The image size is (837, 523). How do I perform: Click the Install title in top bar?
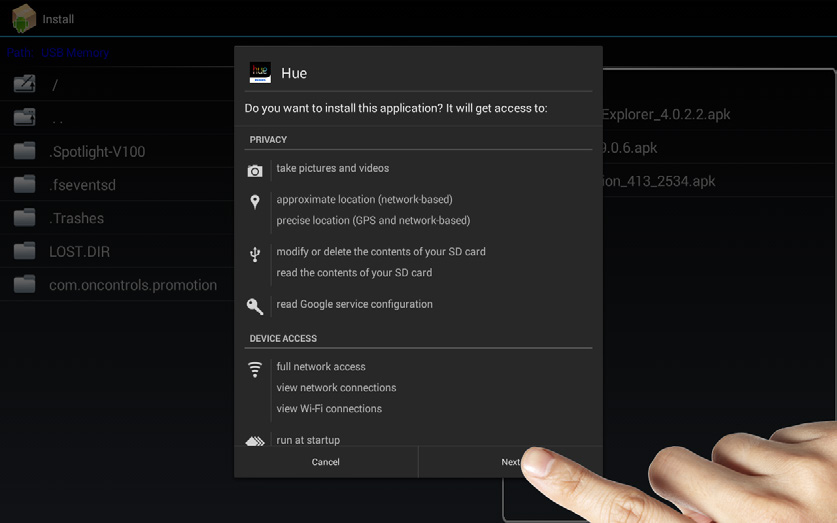click(x=58, y=19)
